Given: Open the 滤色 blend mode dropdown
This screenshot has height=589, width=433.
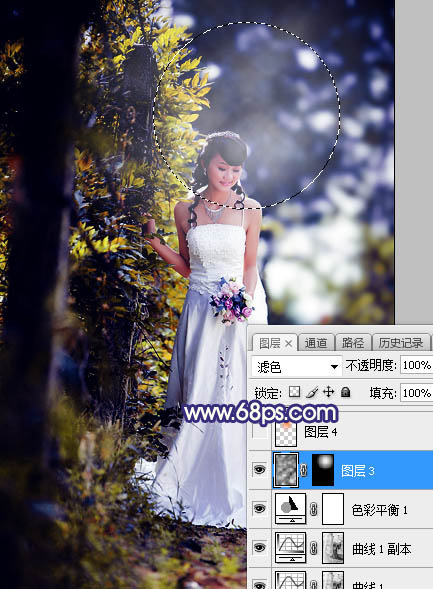Looking at the screenshot, I should [296, 366].
